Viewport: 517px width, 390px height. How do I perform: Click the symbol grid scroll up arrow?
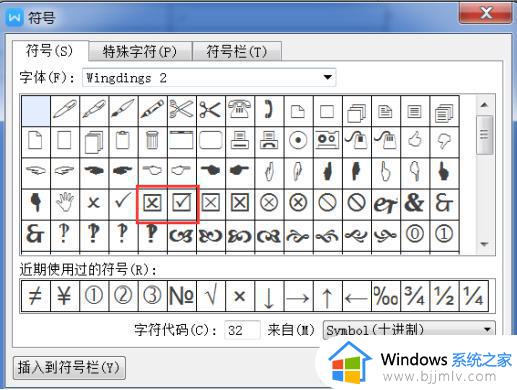point(484,105)
